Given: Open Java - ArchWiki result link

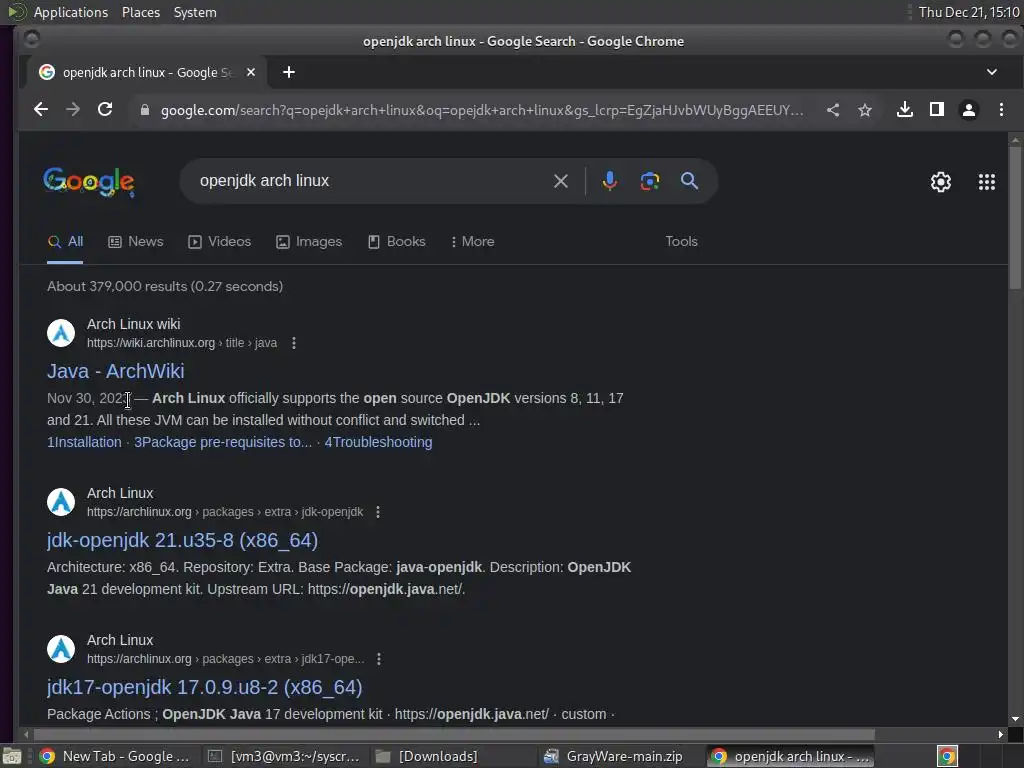Looking at the screenshot, I should coord(116,371).
